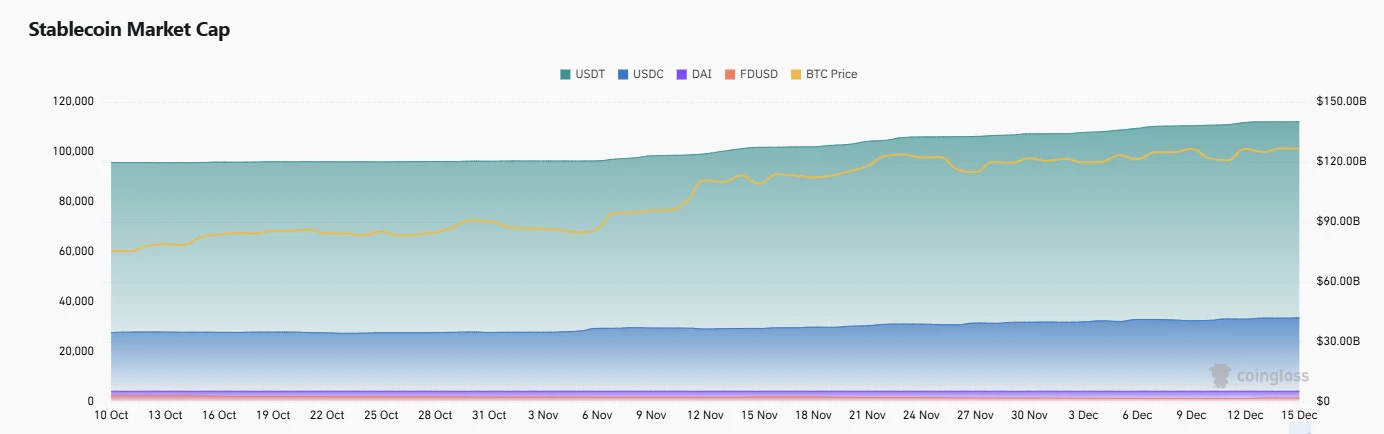Click the BTC Price yellow legend square
The image size is (1384, 434).
(x=796, y=74)
